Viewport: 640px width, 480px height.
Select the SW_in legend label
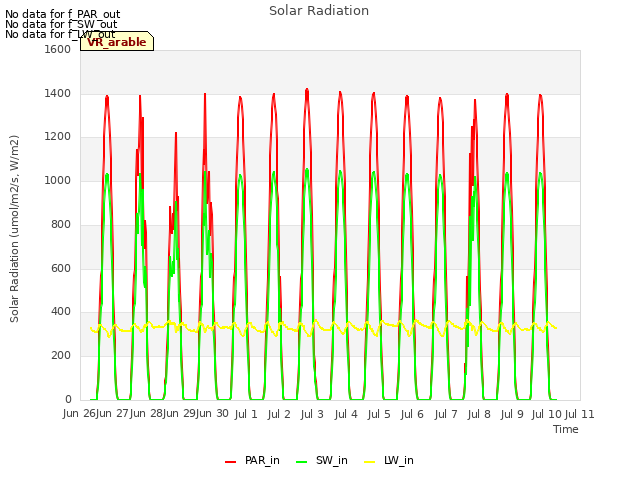click(x=332, y=460)
